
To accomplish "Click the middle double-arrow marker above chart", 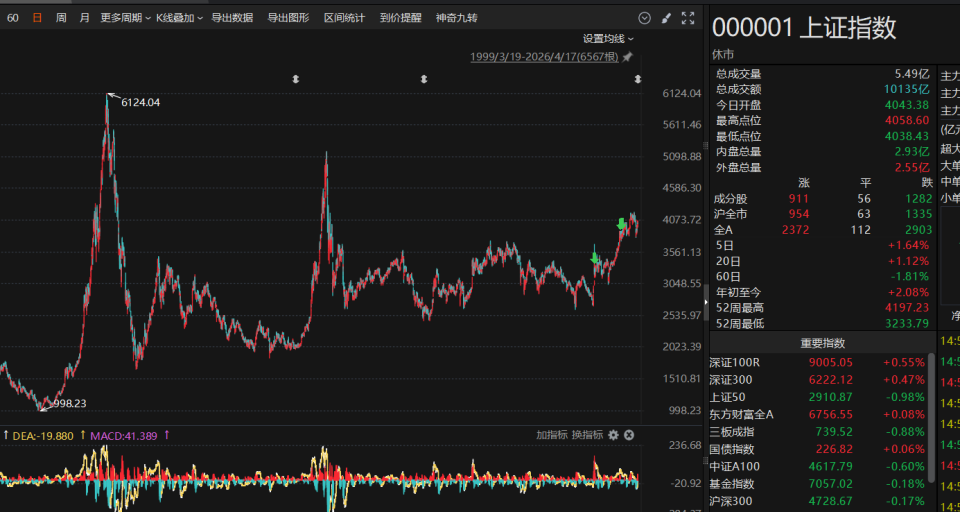I will coord(424,79).
